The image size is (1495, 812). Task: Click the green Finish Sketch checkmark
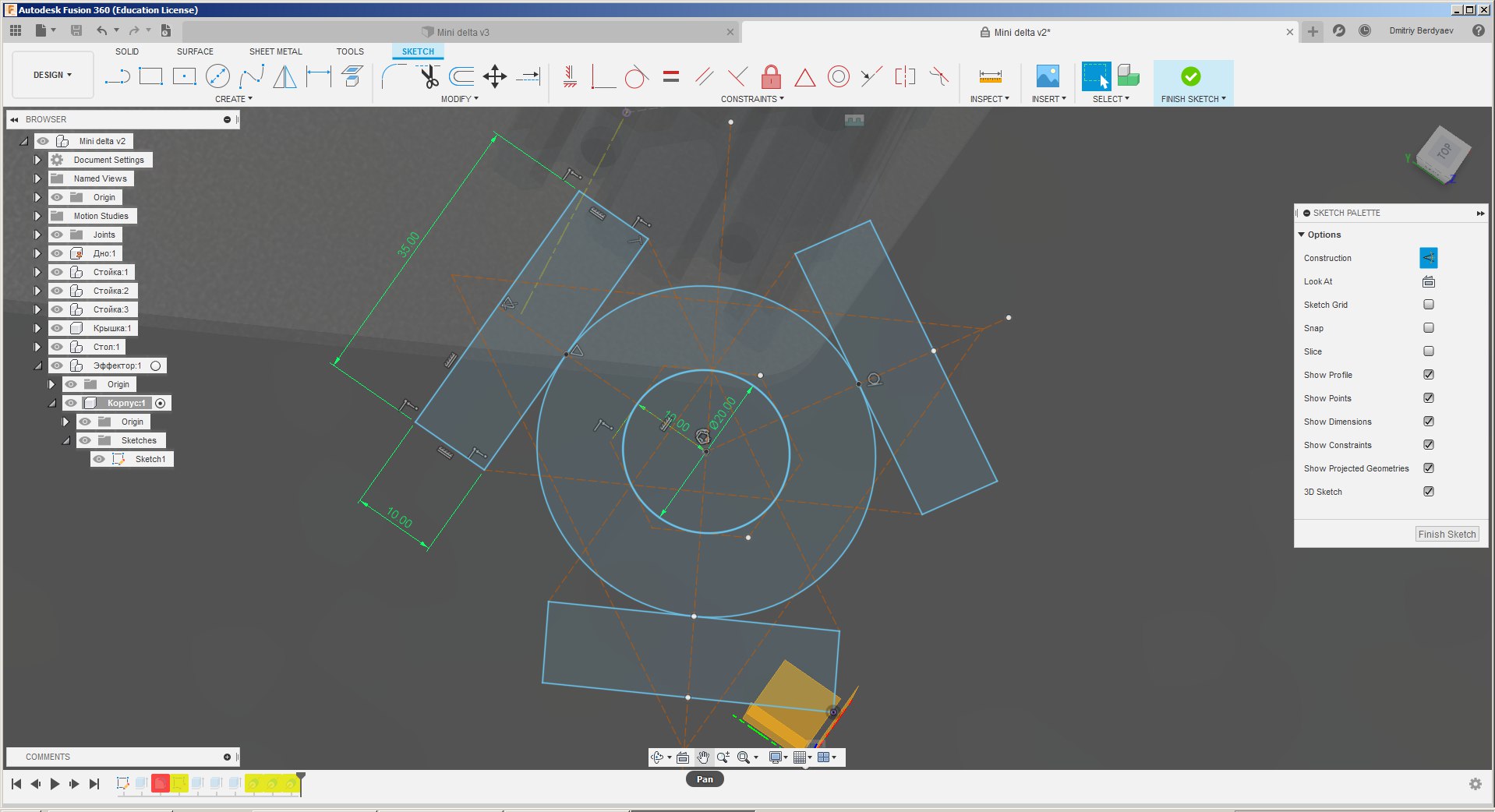point(1190,76)
